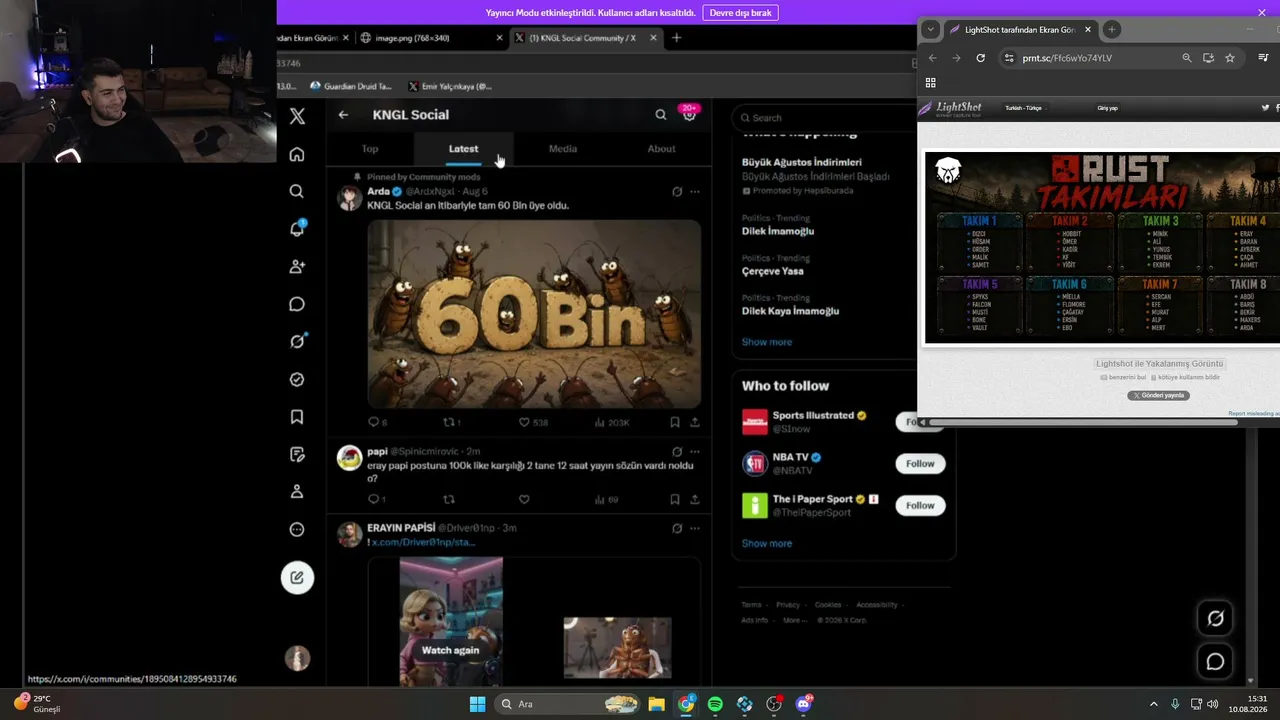Viewport: 1280px width, 720px height.
Task: Open Bookmarks in the X sidebar
Action: tap(297, 417)
